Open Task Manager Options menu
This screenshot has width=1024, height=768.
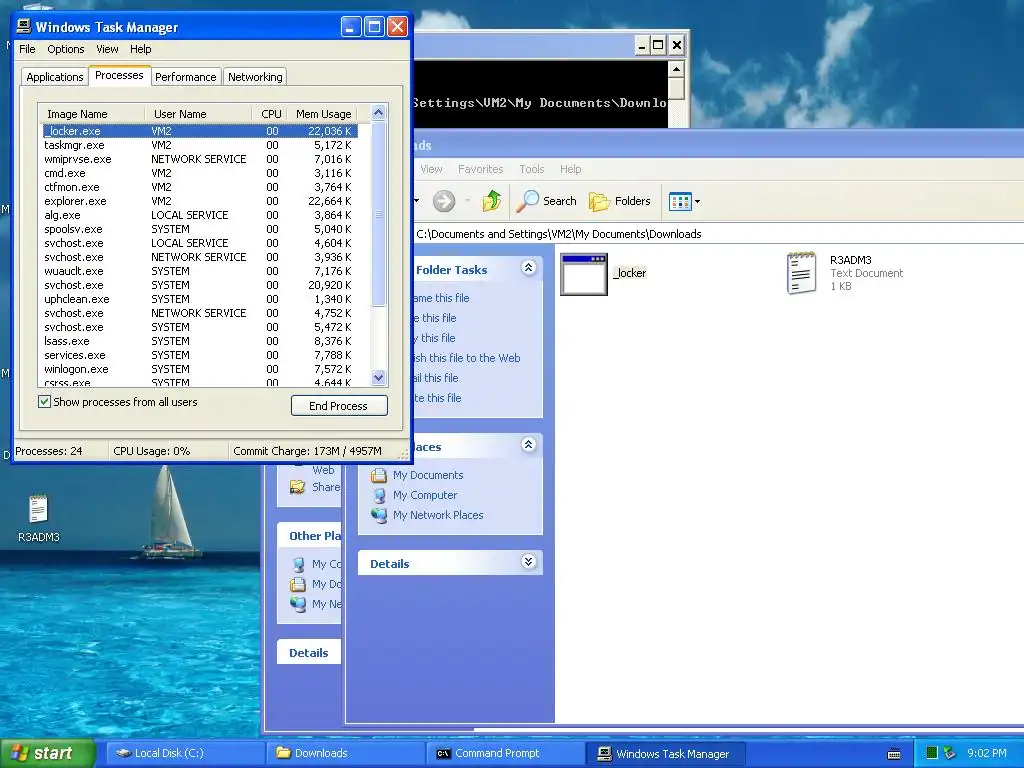pyautogui.click(x=66, y=49)
